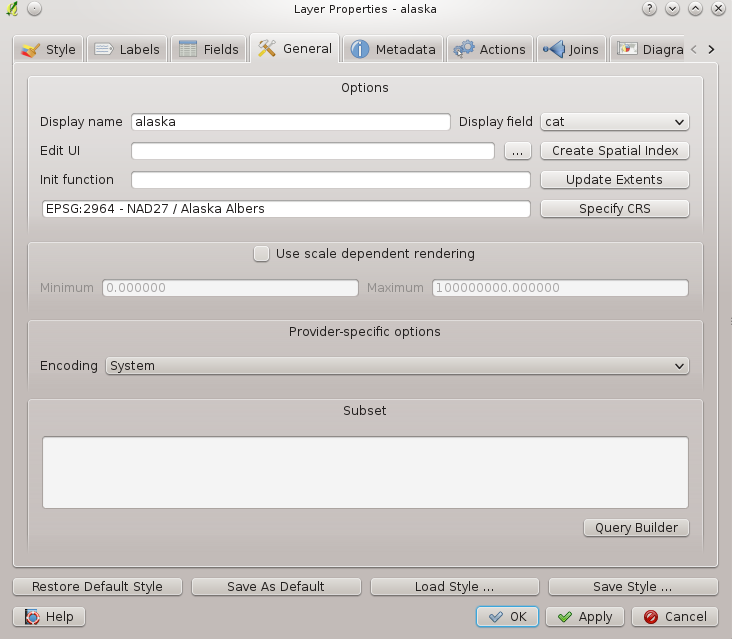
Task: Click the Create Spatial Index button
Action: 614,151
